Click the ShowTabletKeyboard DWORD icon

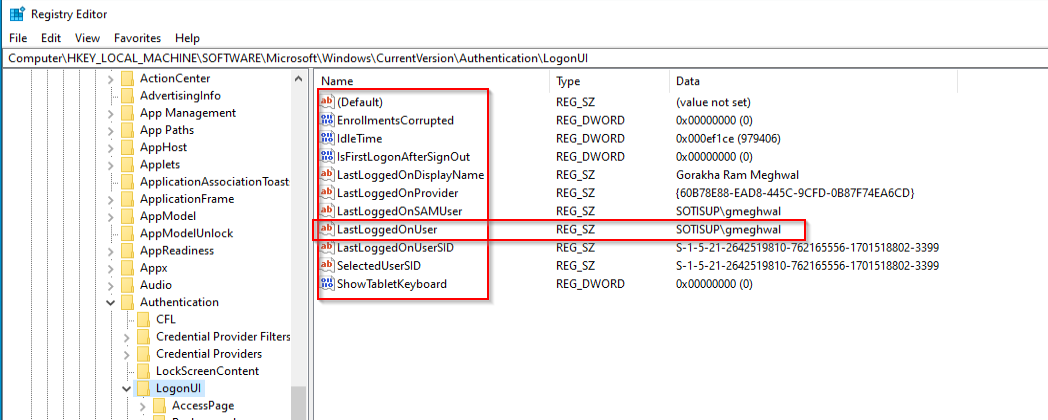click(328, 284)
